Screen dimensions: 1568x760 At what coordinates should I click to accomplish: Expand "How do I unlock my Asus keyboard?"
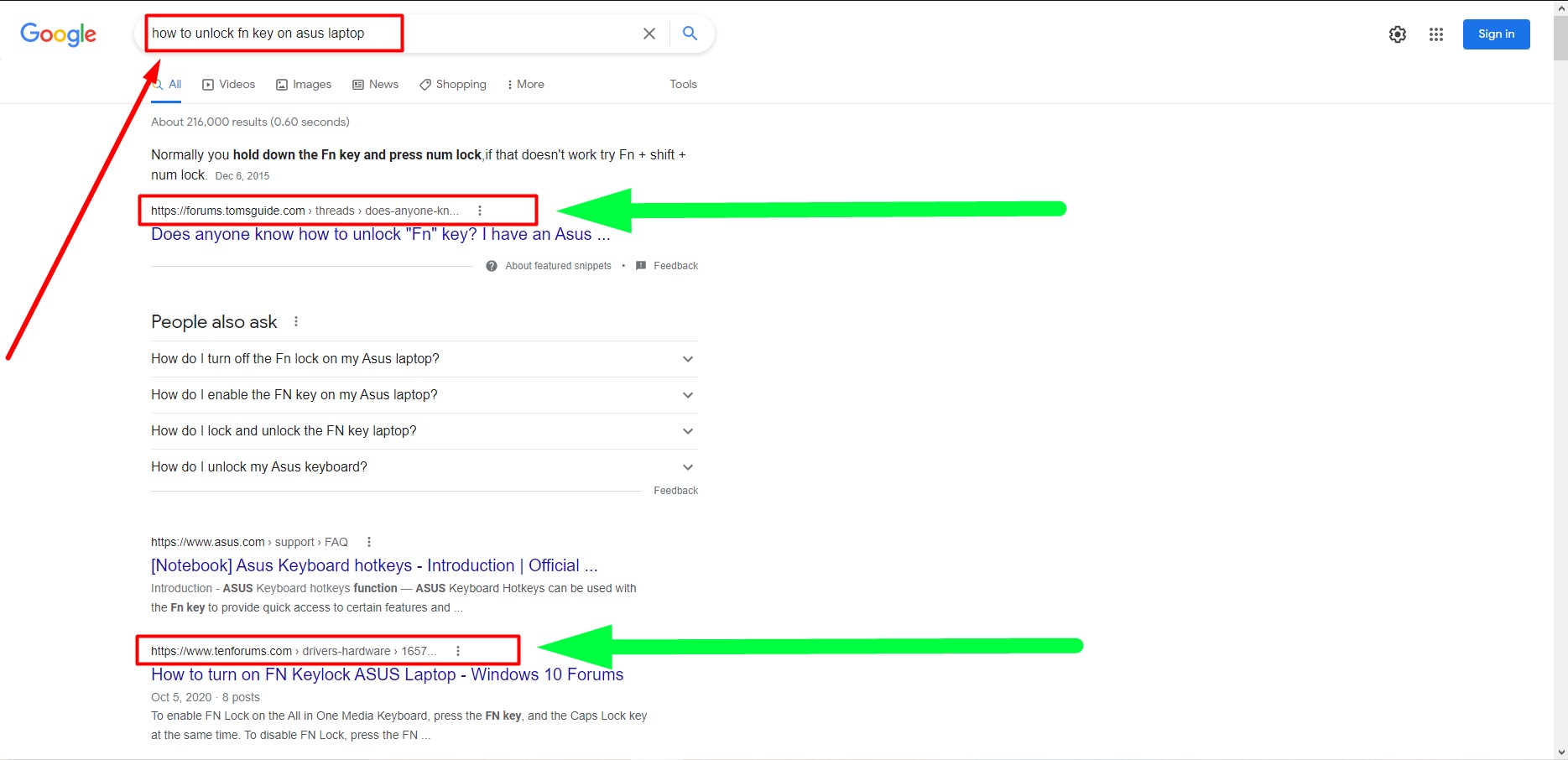tap(687, 467)
